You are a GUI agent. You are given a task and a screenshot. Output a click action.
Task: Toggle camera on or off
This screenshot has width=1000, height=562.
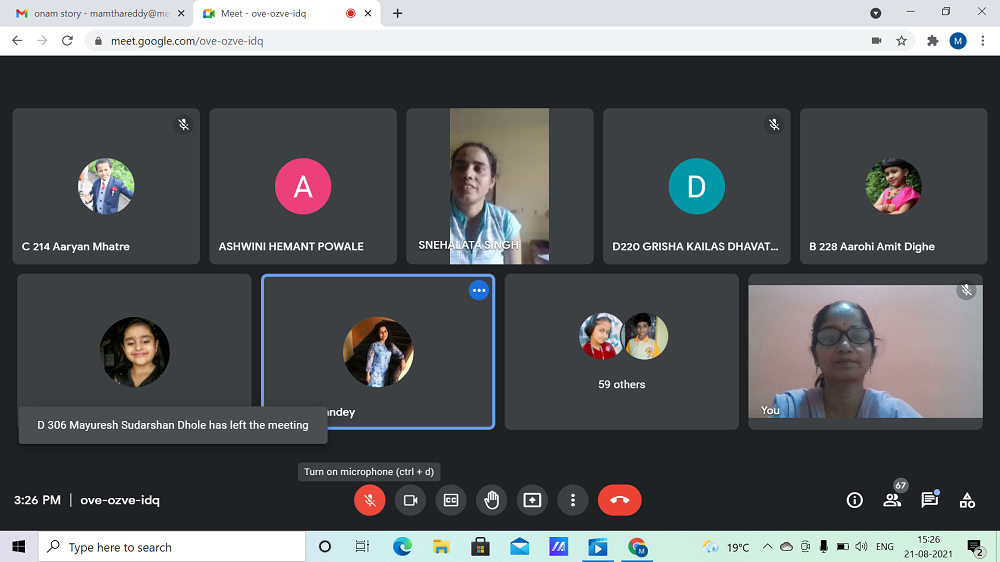[410, 500]
